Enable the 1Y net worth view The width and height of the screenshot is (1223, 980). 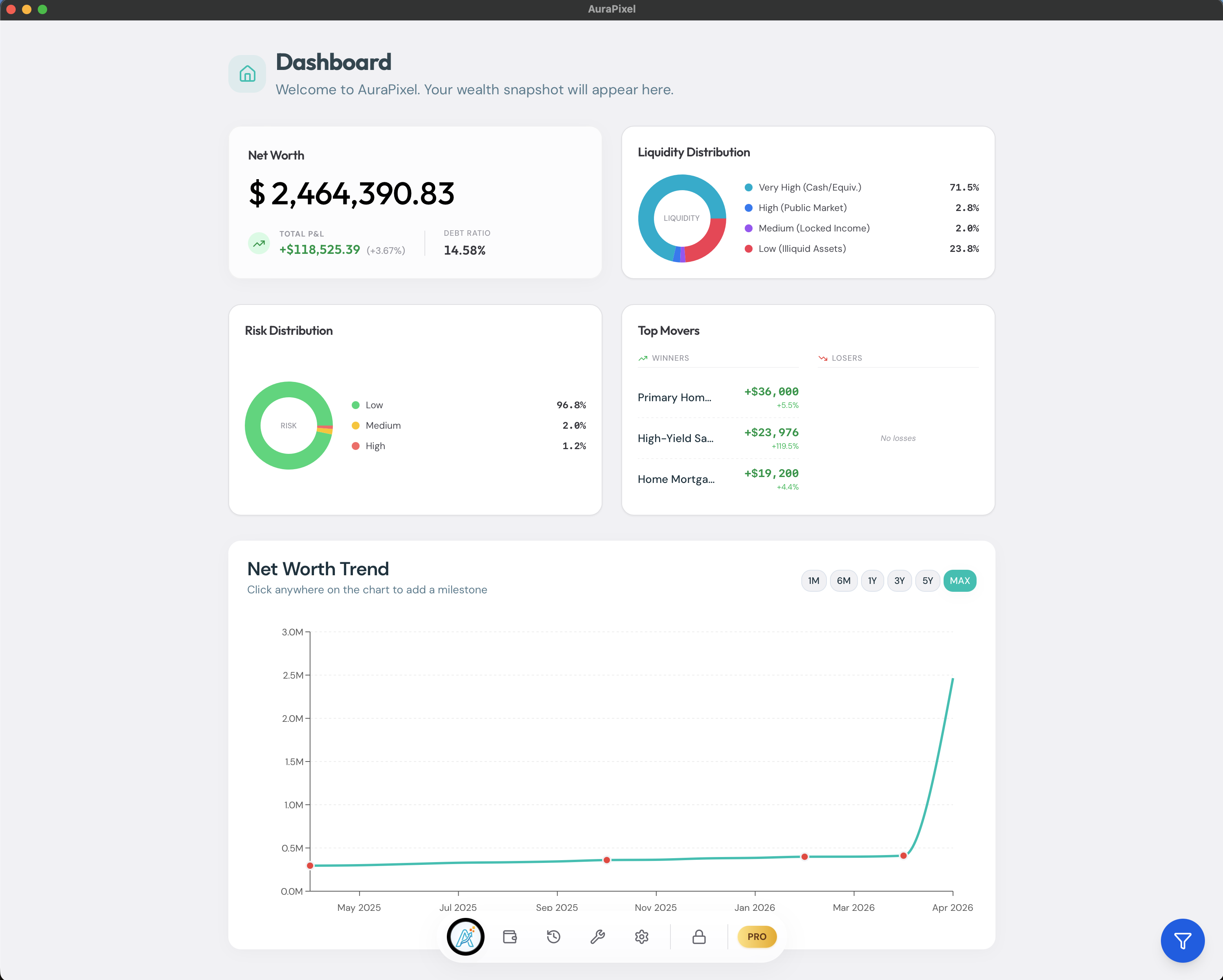click(872, 580)
